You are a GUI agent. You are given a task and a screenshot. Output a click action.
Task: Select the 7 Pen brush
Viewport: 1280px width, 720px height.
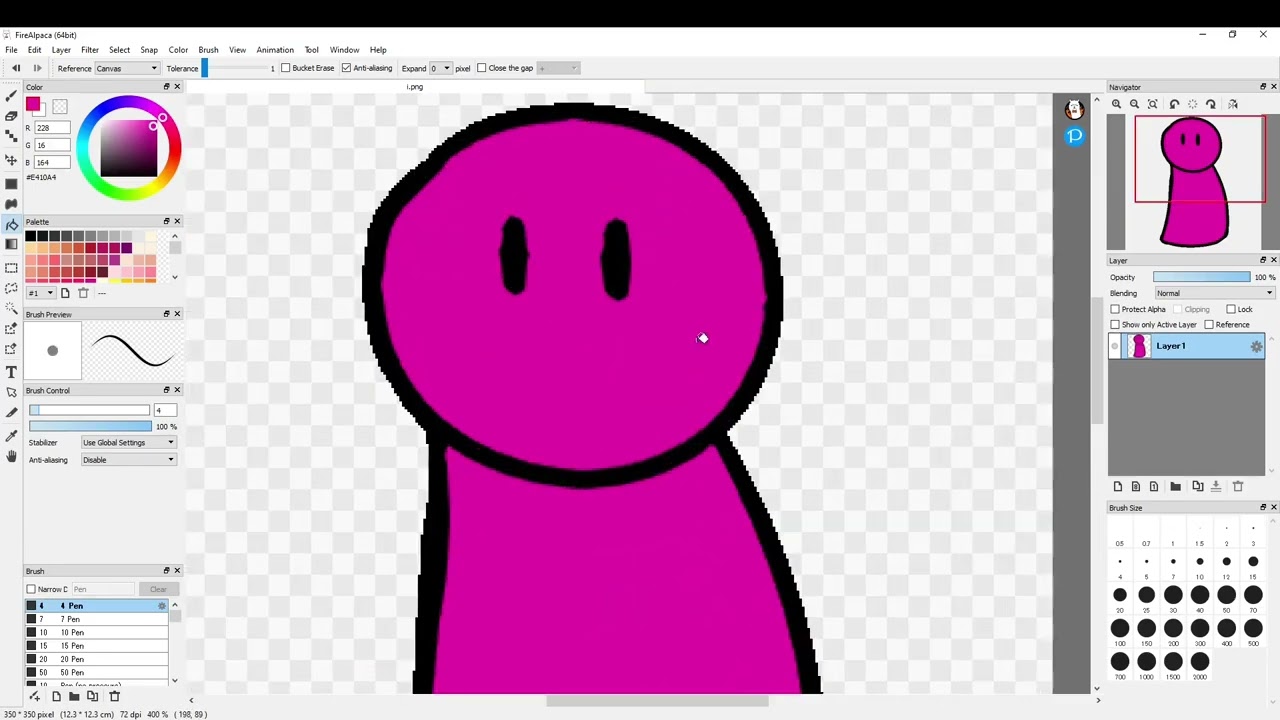[x=97, y=619]
